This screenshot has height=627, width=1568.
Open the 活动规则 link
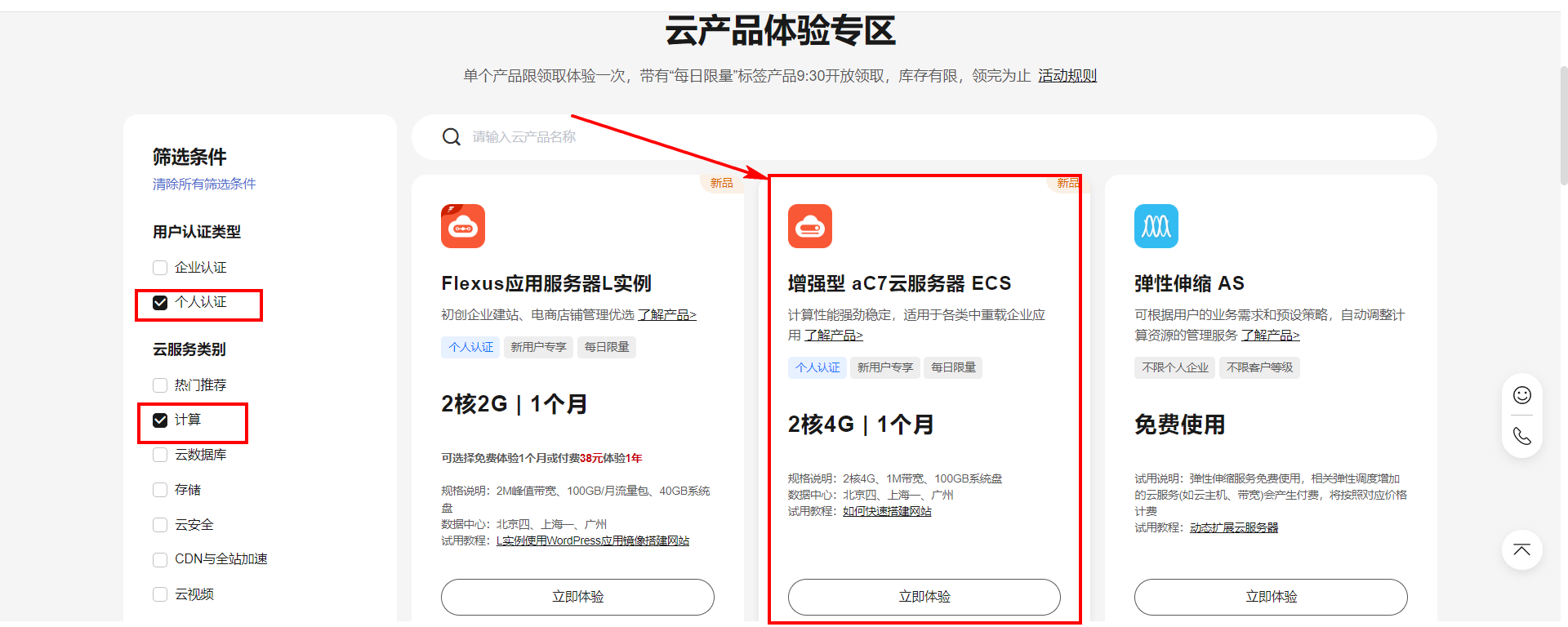point(1067,76)
